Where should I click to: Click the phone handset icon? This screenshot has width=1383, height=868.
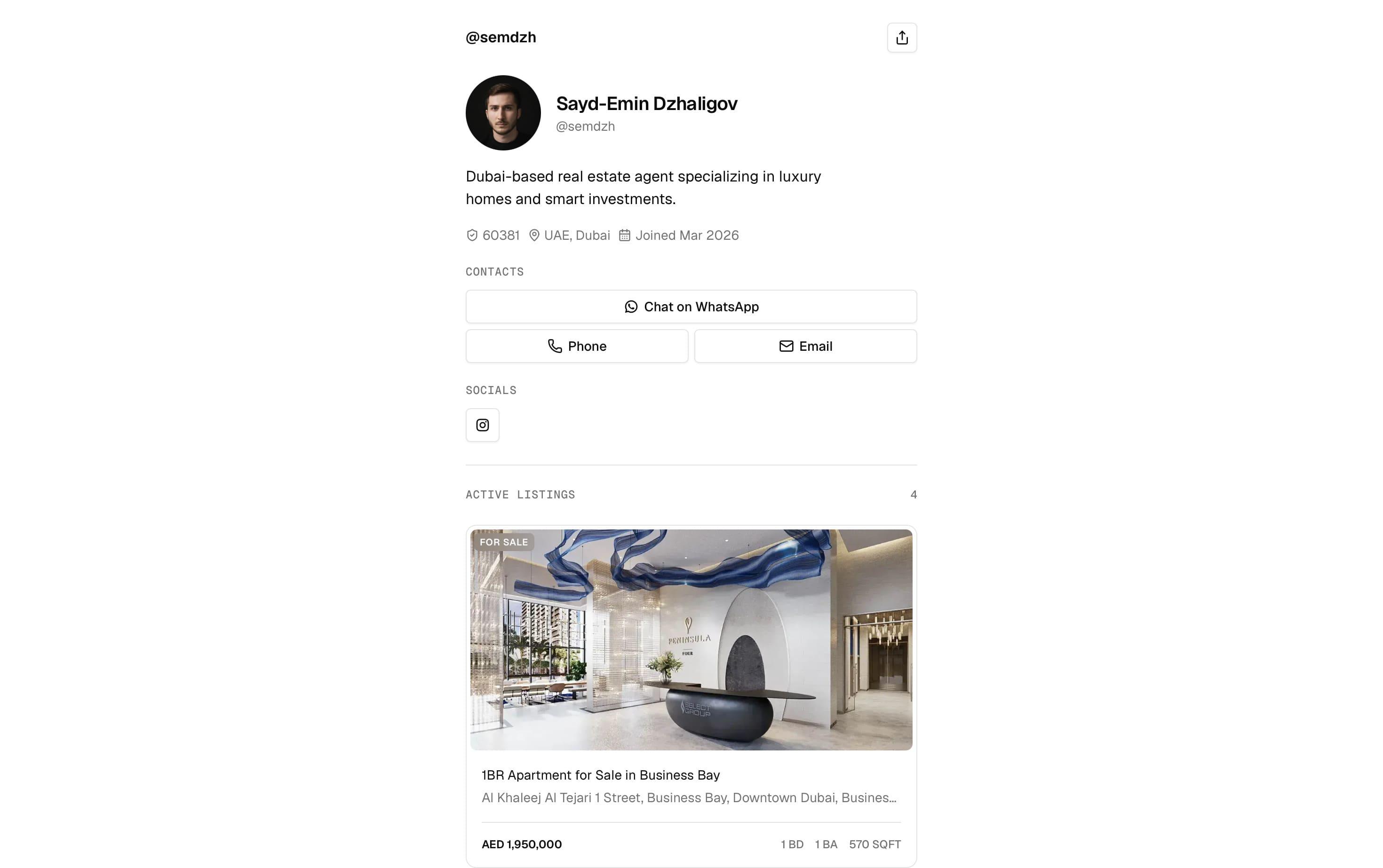(555, 346)
